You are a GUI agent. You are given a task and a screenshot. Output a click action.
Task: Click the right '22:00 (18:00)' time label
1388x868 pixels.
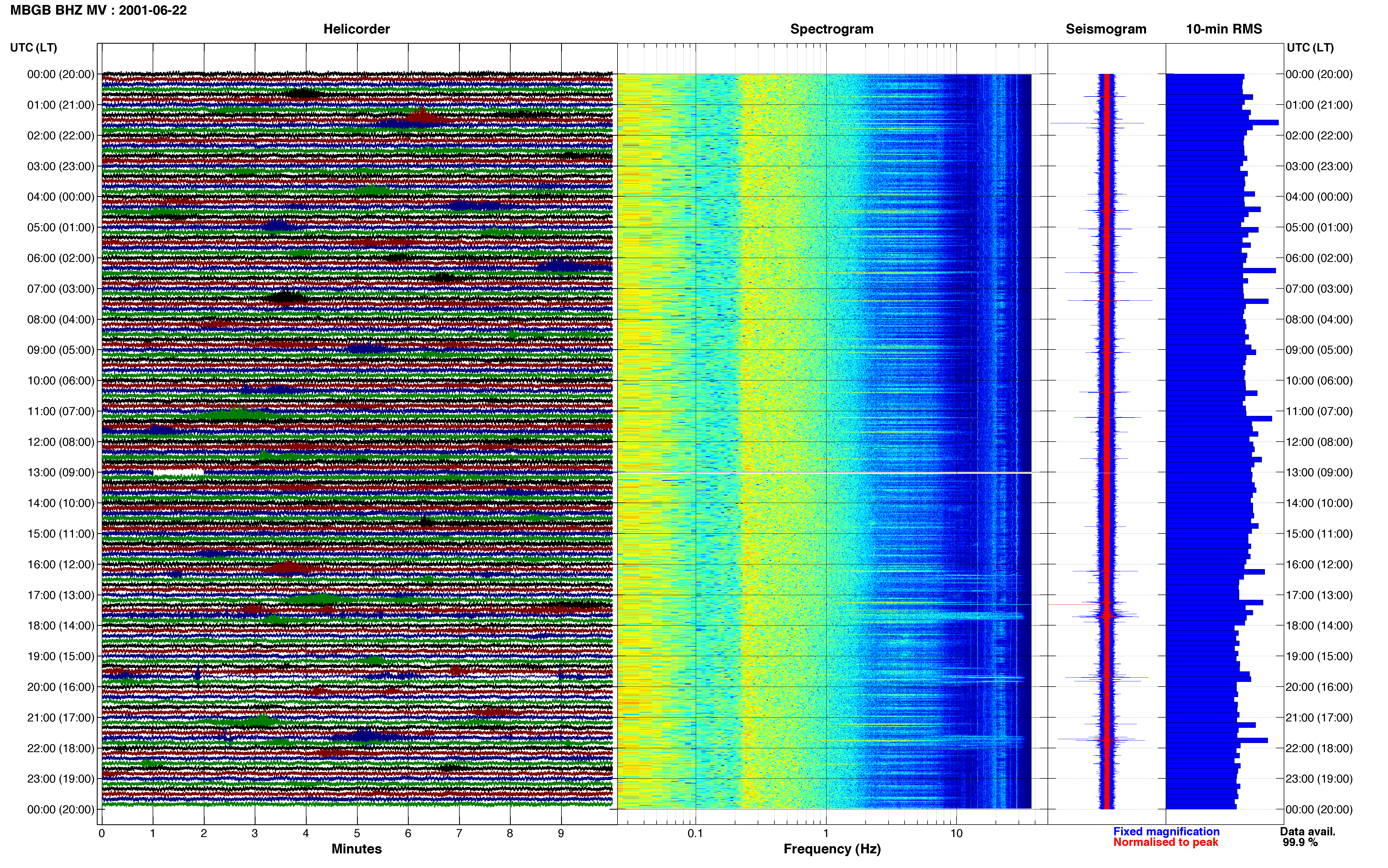coord(1319,748)
